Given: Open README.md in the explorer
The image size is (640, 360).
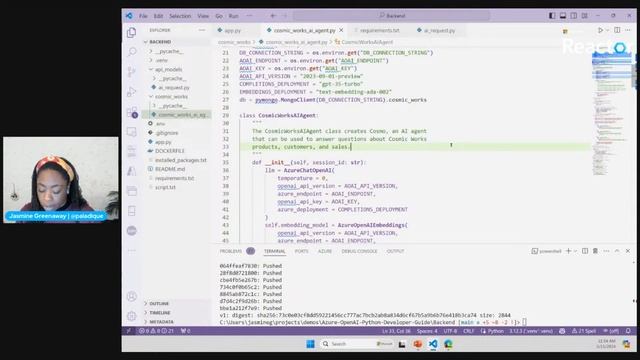Looking at the screenshot, I should tap(170, 169).
